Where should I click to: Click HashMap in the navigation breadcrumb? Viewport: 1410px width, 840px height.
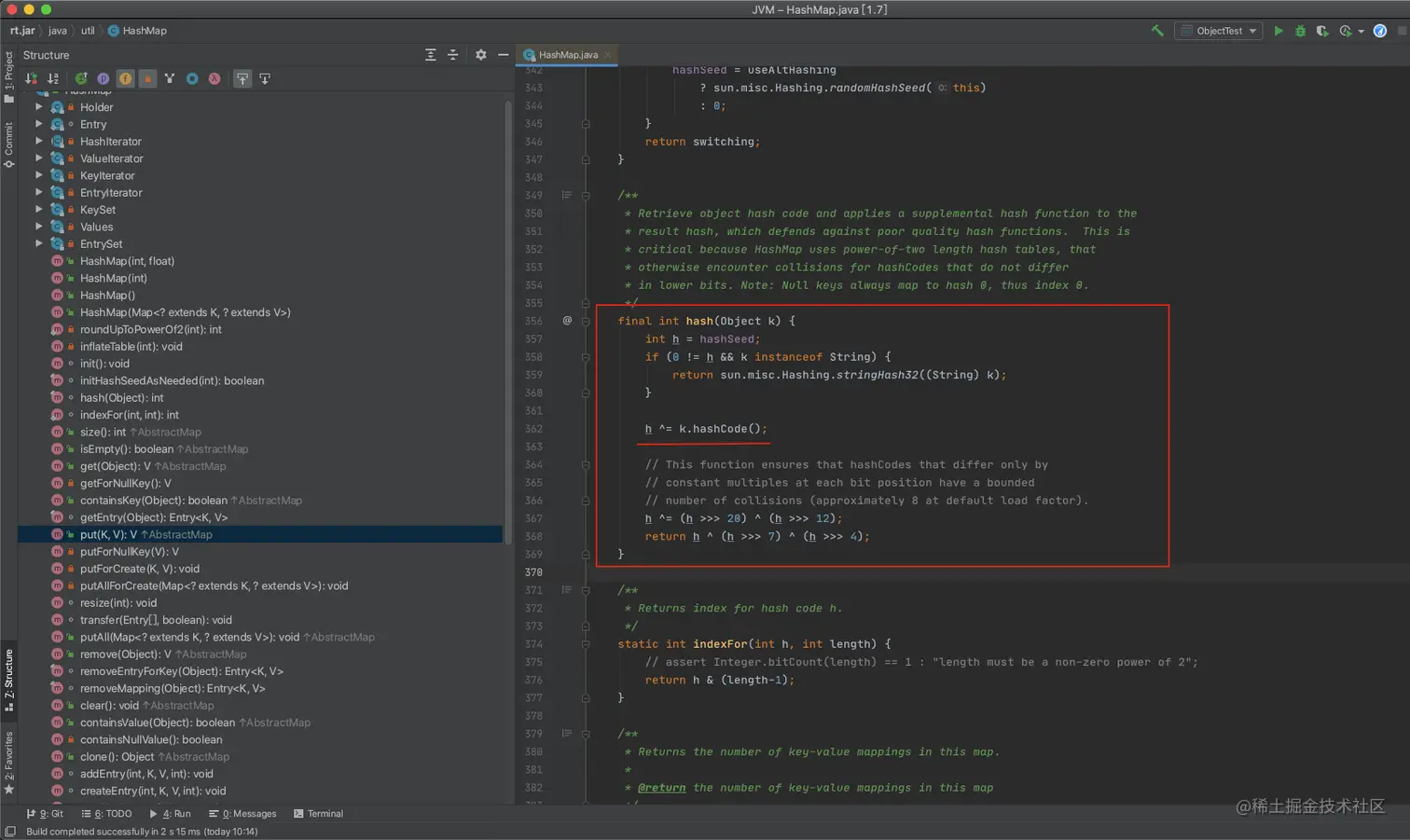tap(137, 31)
